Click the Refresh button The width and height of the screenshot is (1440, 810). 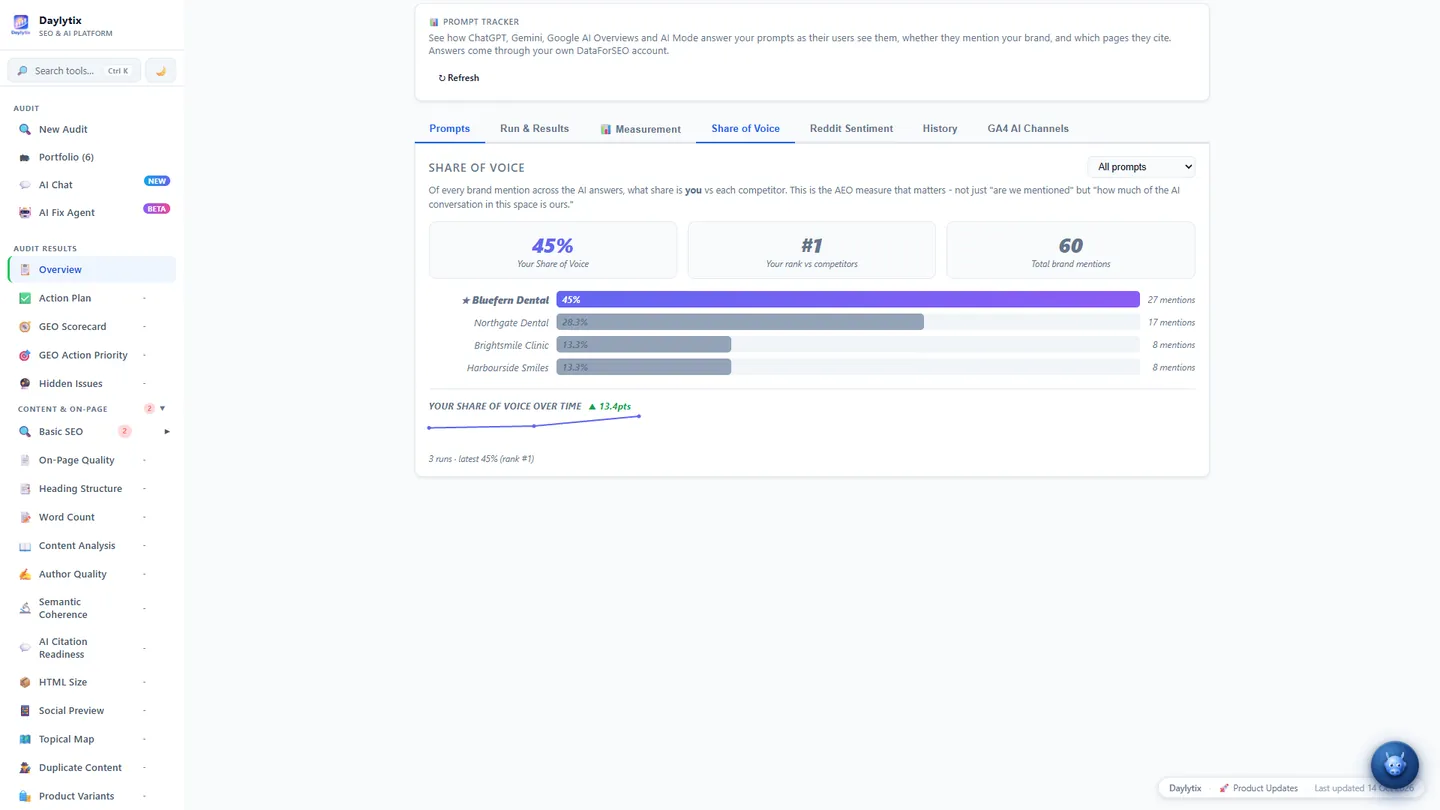[459, 78]
